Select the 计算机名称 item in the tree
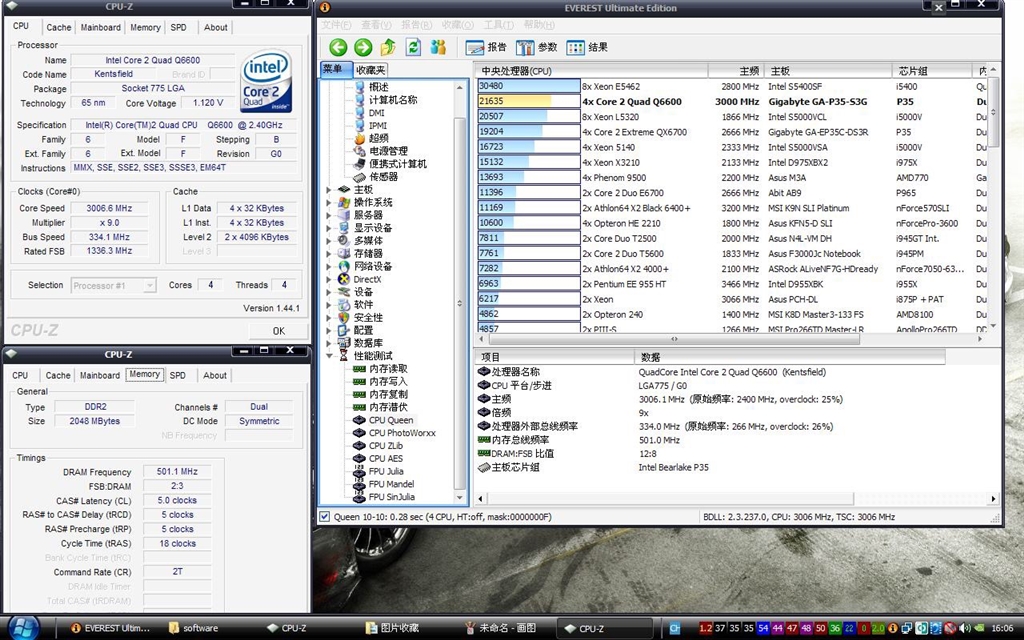 point(392,100)
